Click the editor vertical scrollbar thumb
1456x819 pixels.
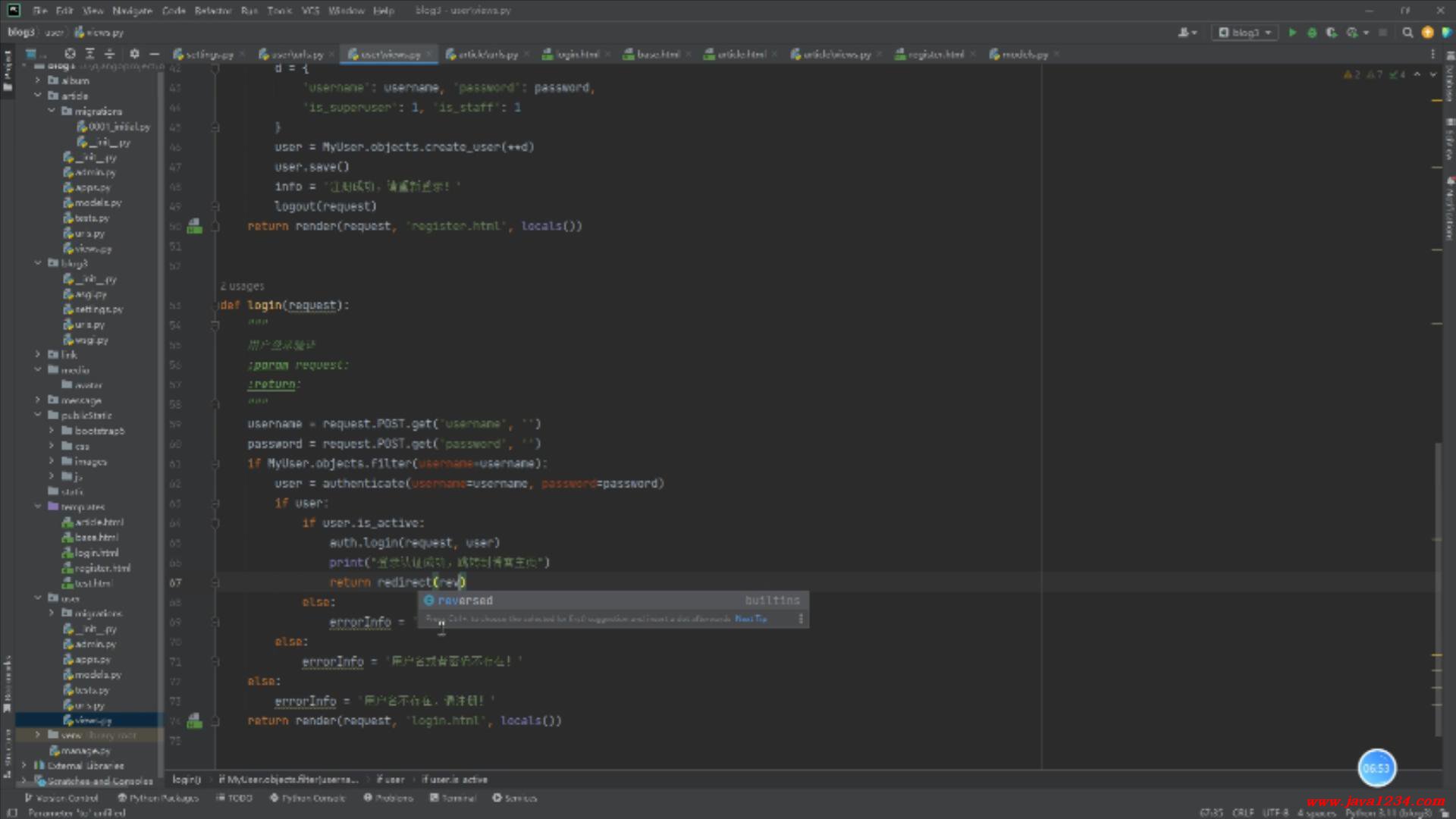click(1437, 591)
